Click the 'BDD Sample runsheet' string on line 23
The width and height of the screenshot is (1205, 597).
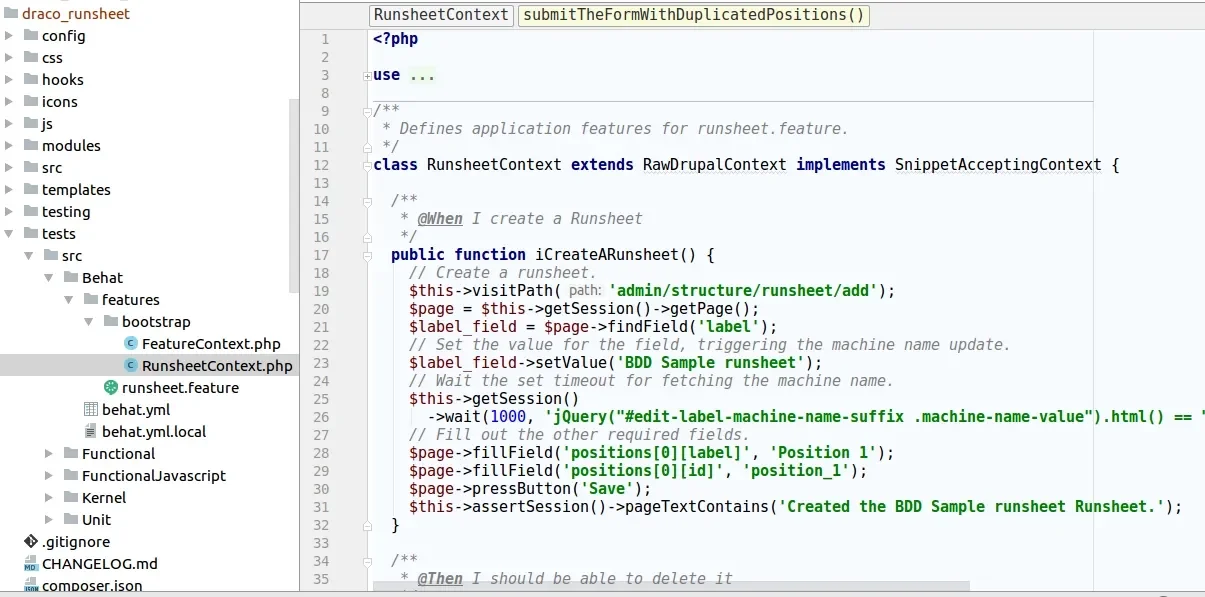(x=711, y=362)
